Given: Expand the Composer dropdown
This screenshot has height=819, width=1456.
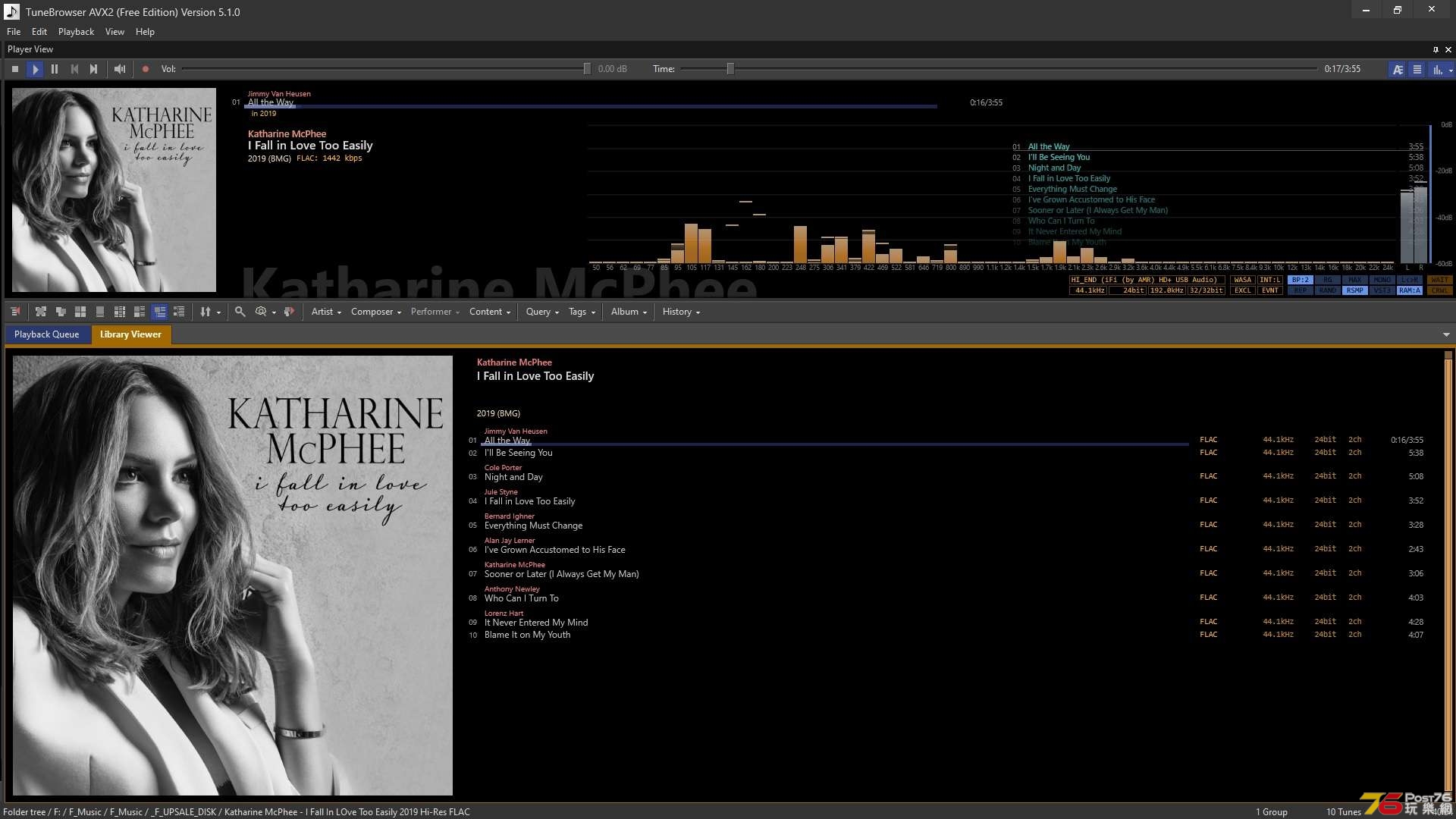Looking at the screenshot, I should pos(376,312).
